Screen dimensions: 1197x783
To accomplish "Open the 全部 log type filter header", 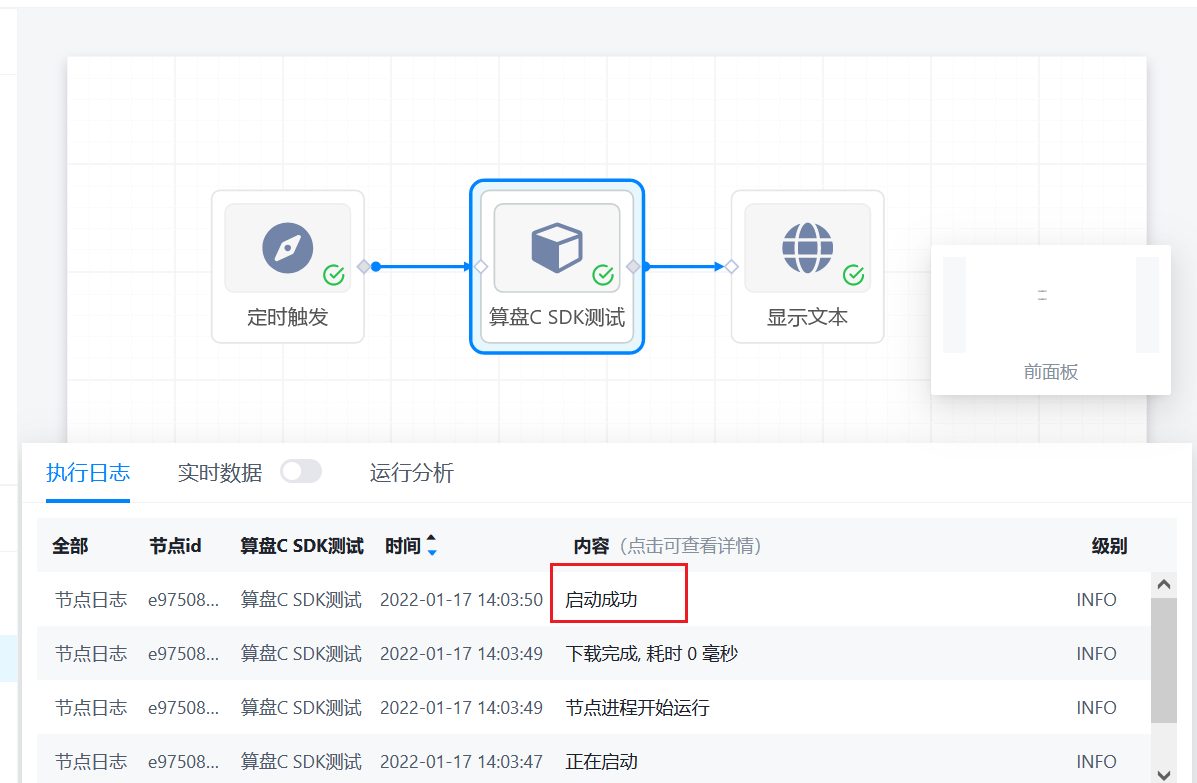I will [70, 546].
